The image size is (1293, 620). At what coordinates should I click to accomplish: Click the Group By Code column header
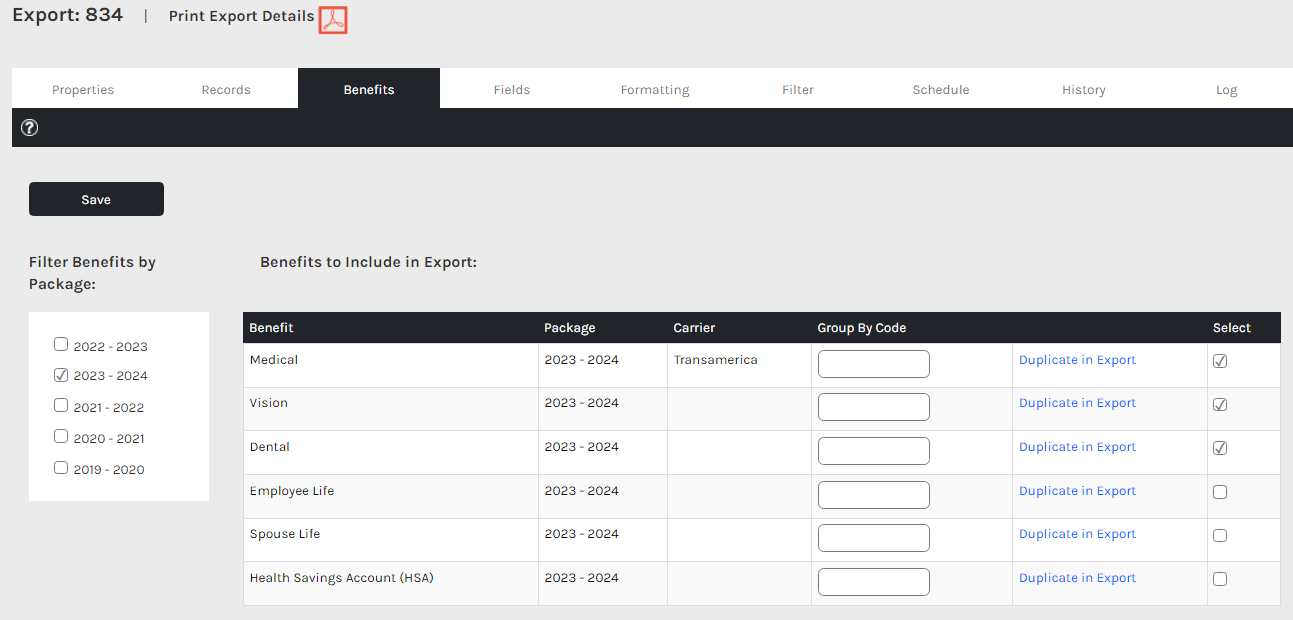[862, 328]
